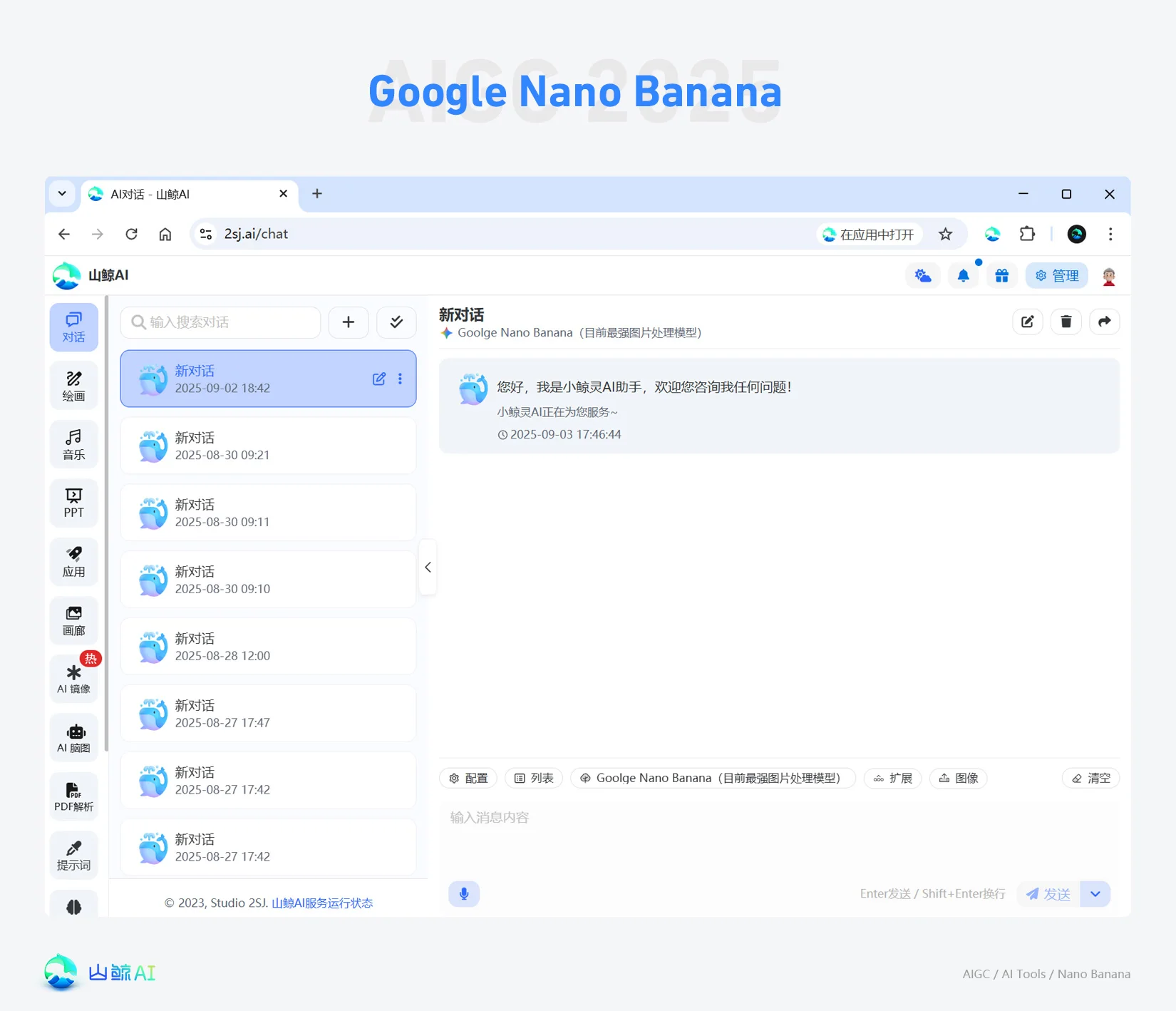The image size is (1176, 1011).
Task: Open the AI 镜像 sidebar item
Action: click(73, 679)
